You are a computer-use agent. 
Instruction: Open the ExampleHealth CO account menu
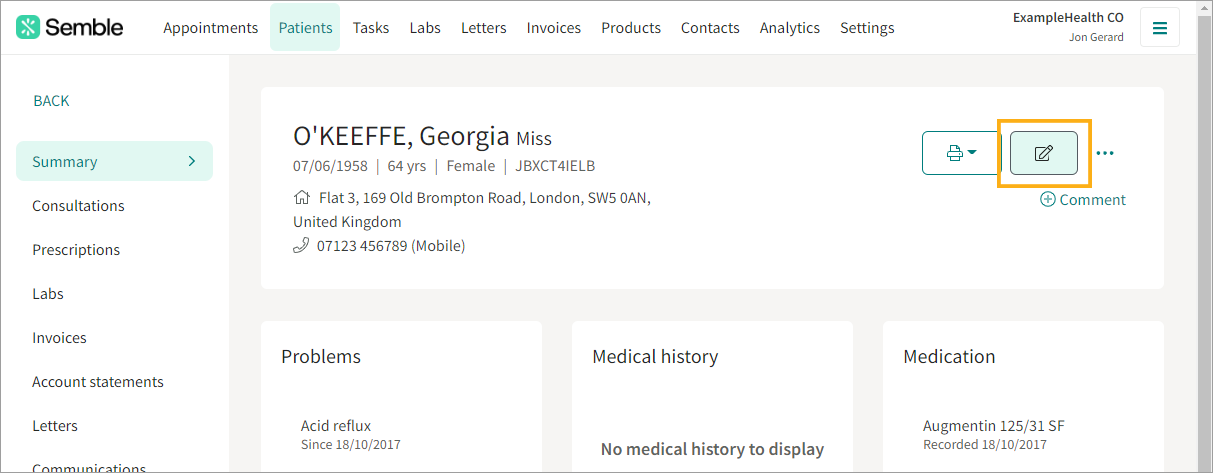[x=1068, y=27]
